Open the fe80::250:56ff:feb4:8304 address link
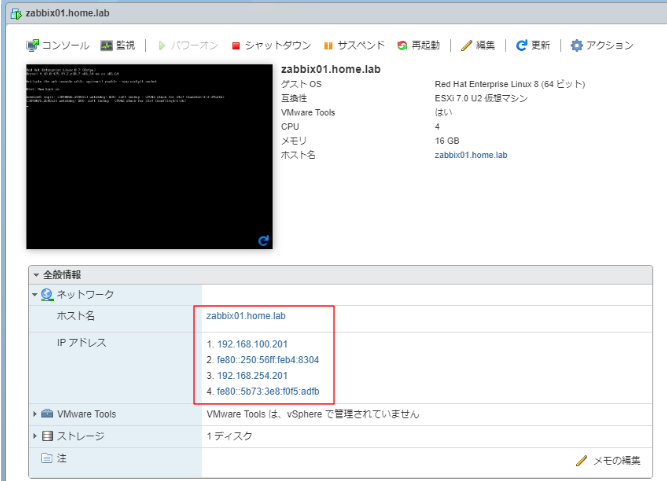667x481 pixels. (x=268, y=360)
